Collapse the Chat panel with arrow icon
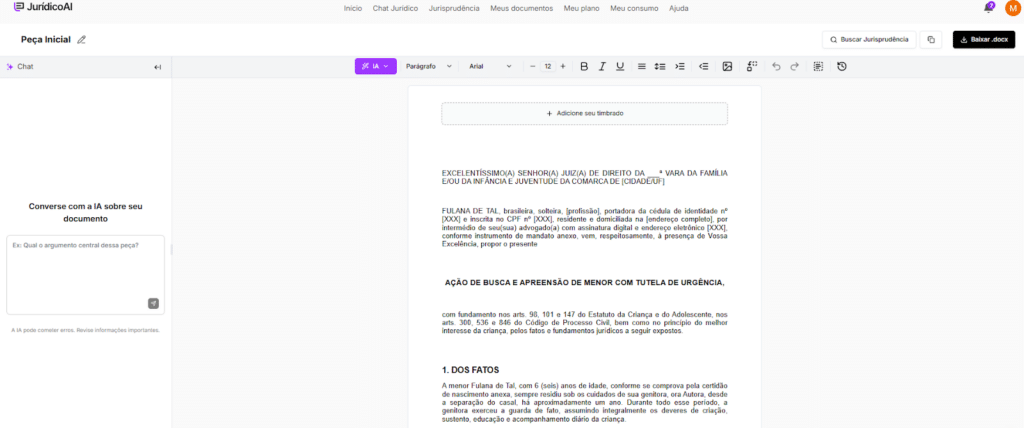 click(157, 67)
